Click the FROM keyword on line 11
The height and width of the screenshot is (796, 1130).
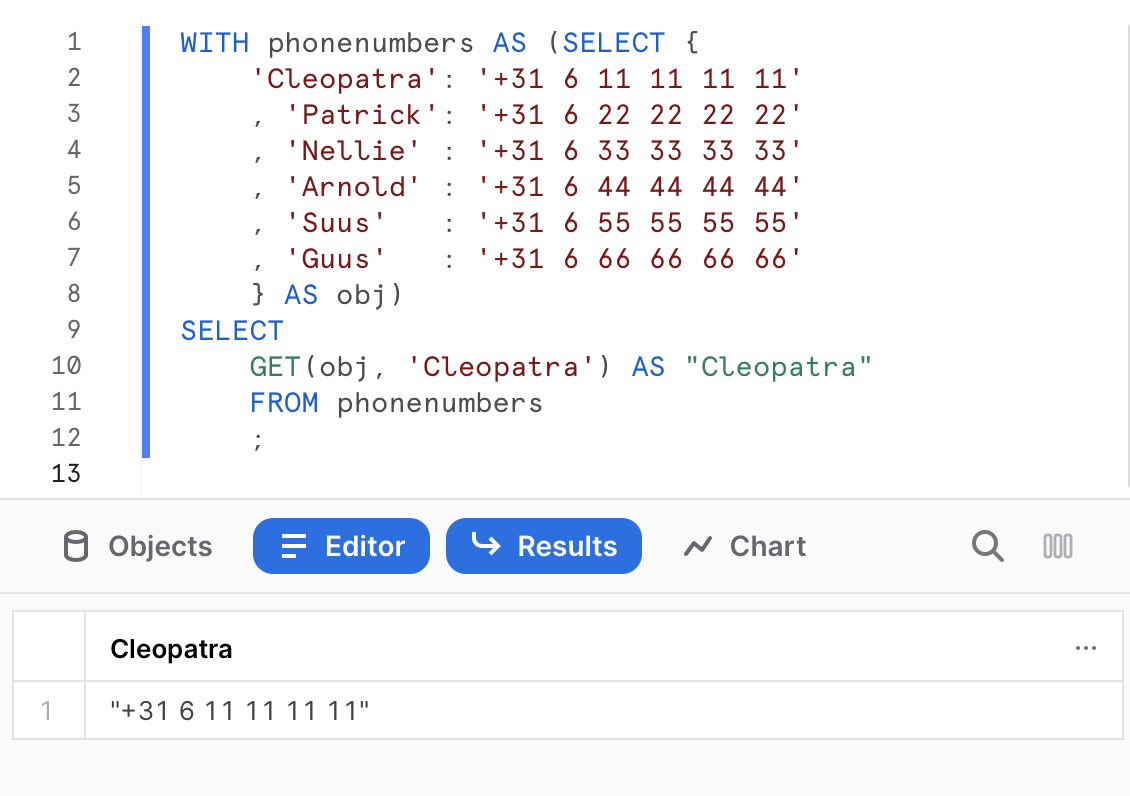click(284, 402)
